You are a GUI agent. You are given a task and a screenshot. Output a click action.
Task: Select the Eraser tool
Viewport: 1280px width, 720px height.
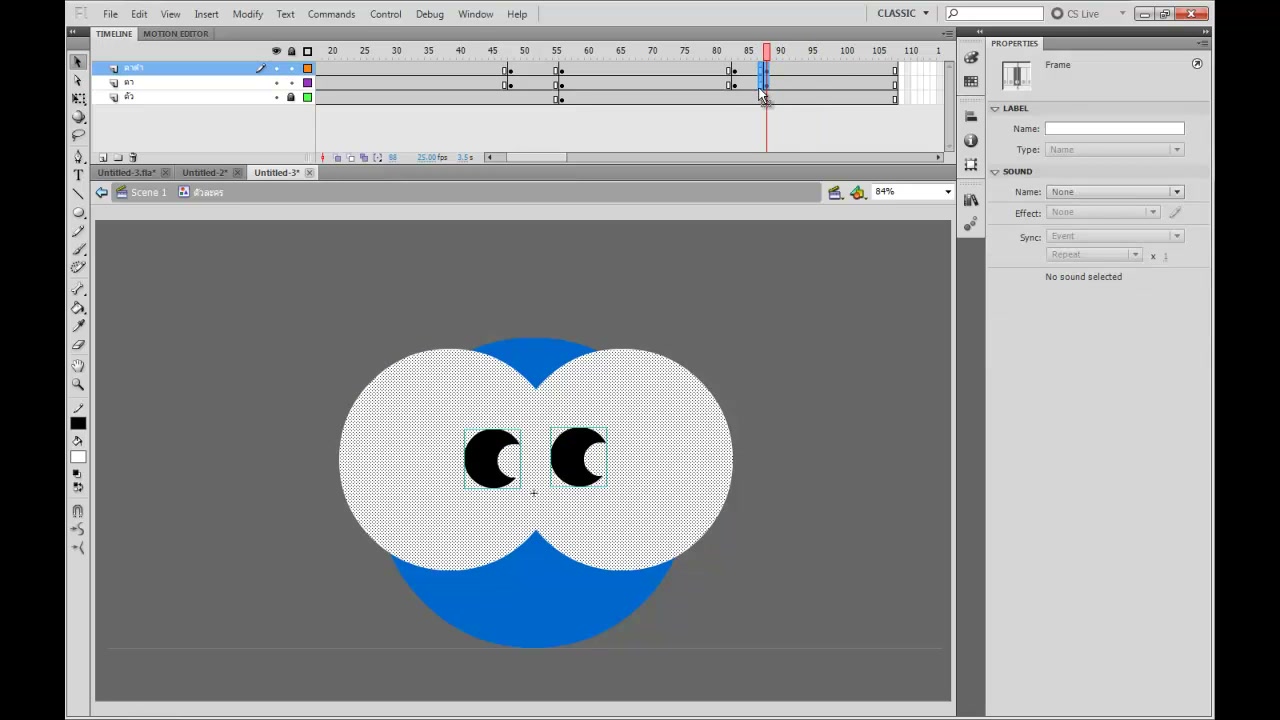[x=78, y=345]
